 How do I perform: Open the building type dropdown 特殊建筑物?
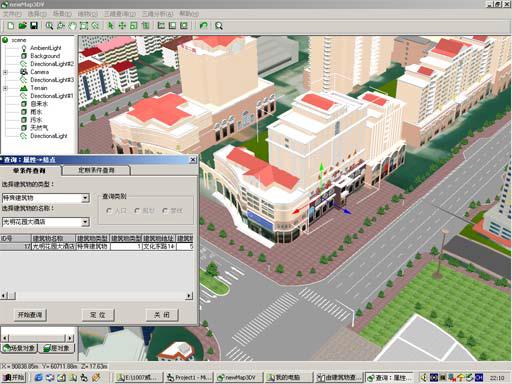[x=85, y=198]
